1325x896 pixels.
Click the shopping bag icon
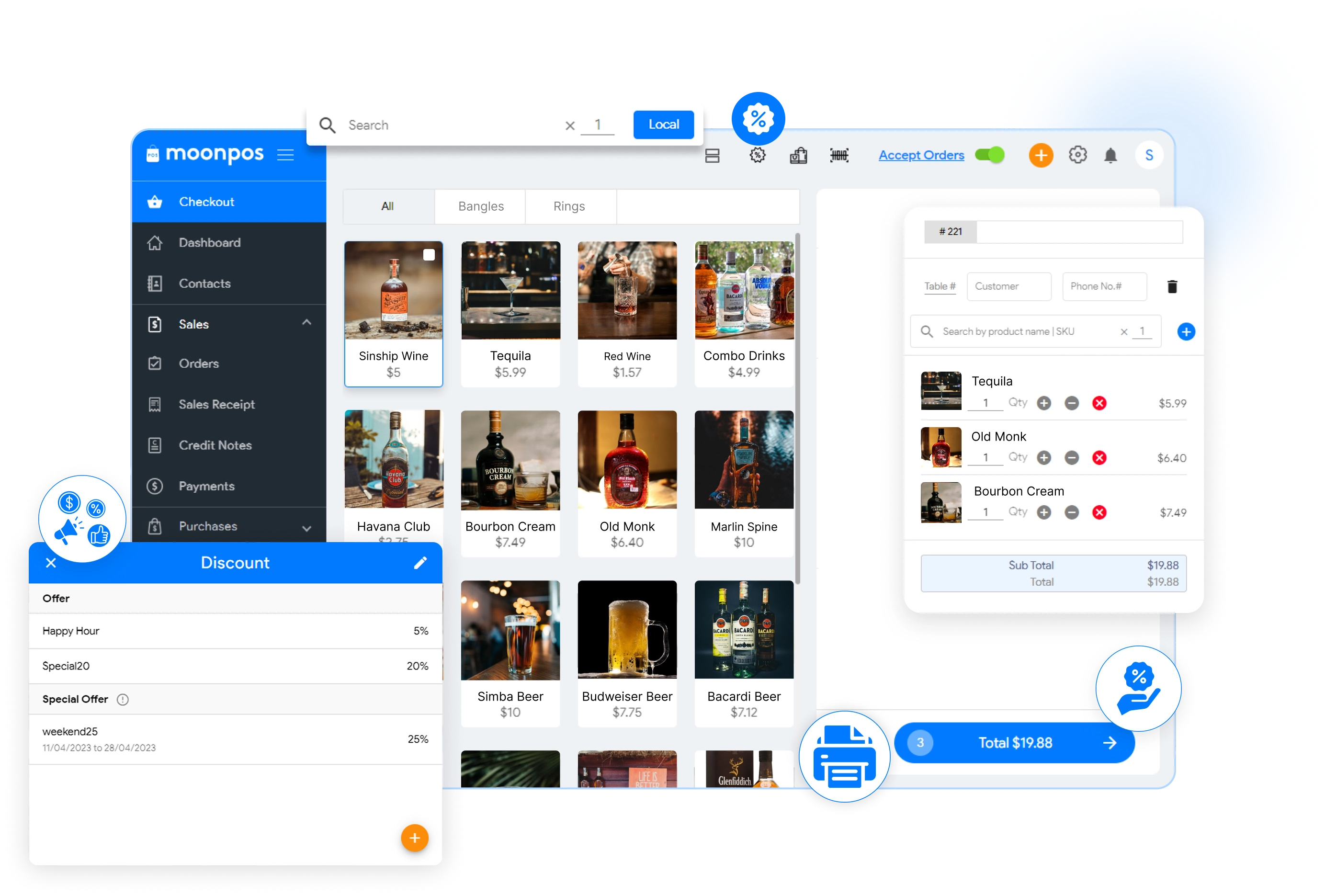pos(799,155)
